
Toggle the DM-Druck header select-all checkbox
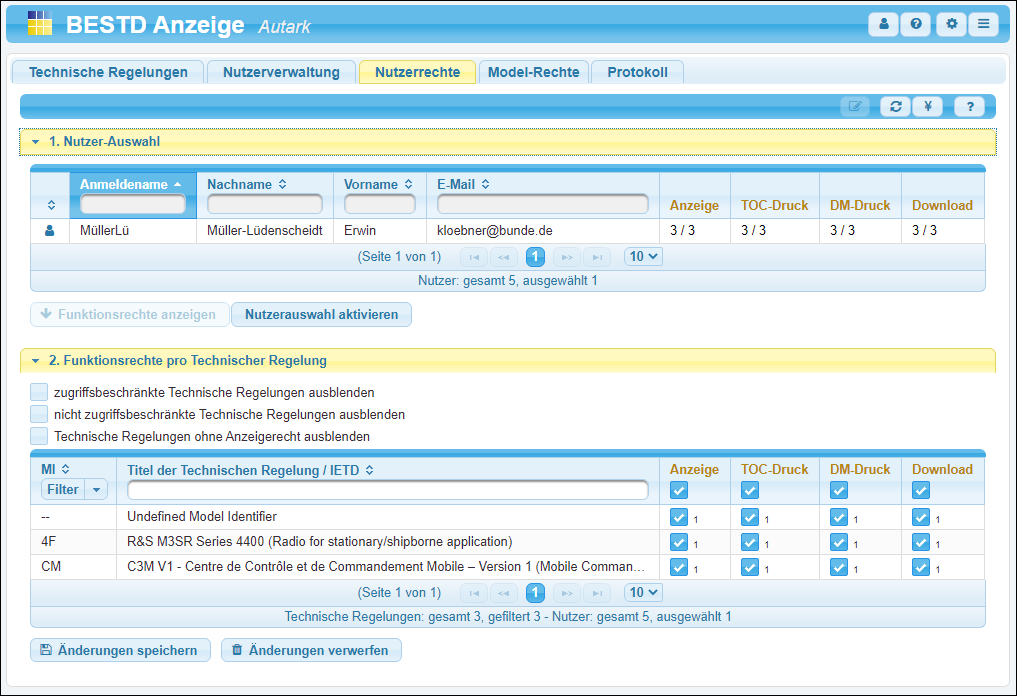click(x=839, y=490)
